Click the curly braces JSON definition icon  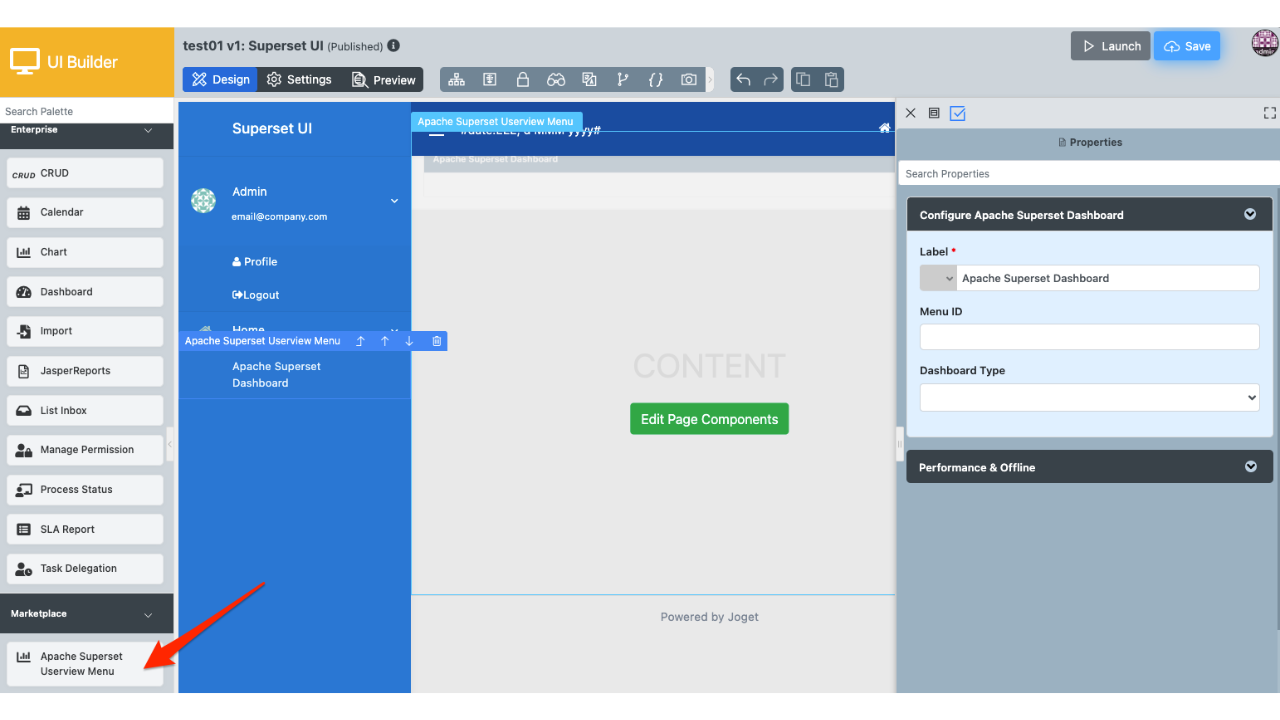click(655, 80)
